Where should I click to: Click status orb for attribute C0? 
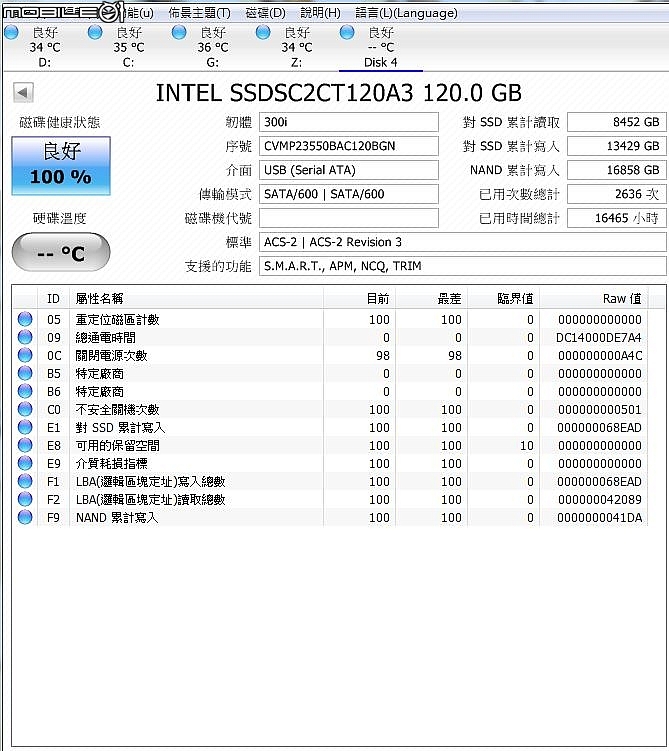pos(25,409)
